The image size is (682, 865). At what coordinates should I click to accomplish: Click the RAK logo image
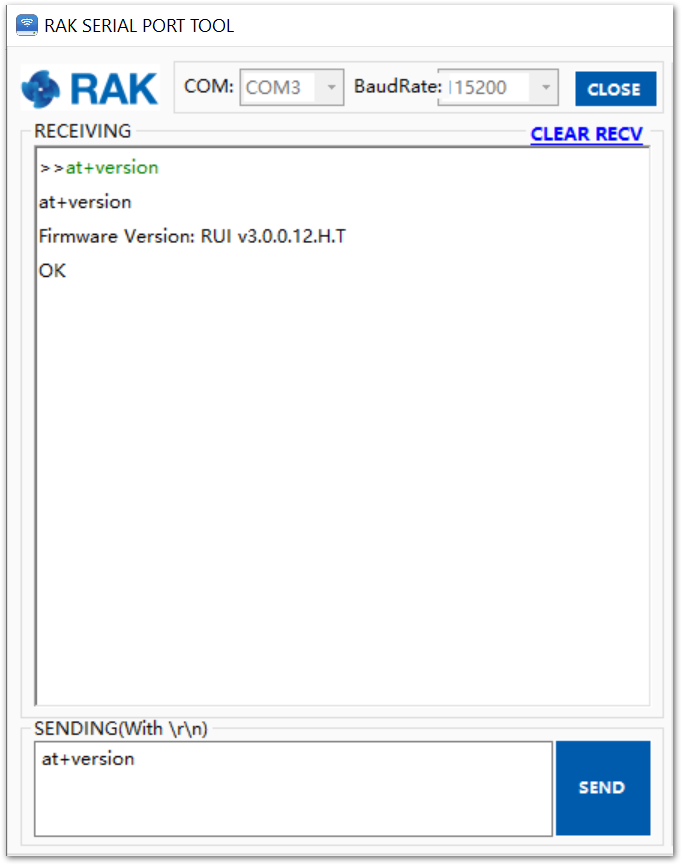[90, 88]
